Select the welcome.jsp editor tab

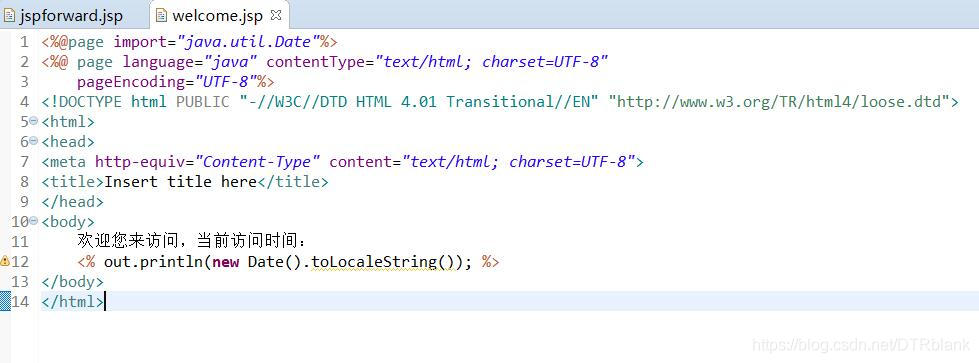point(218,16)
